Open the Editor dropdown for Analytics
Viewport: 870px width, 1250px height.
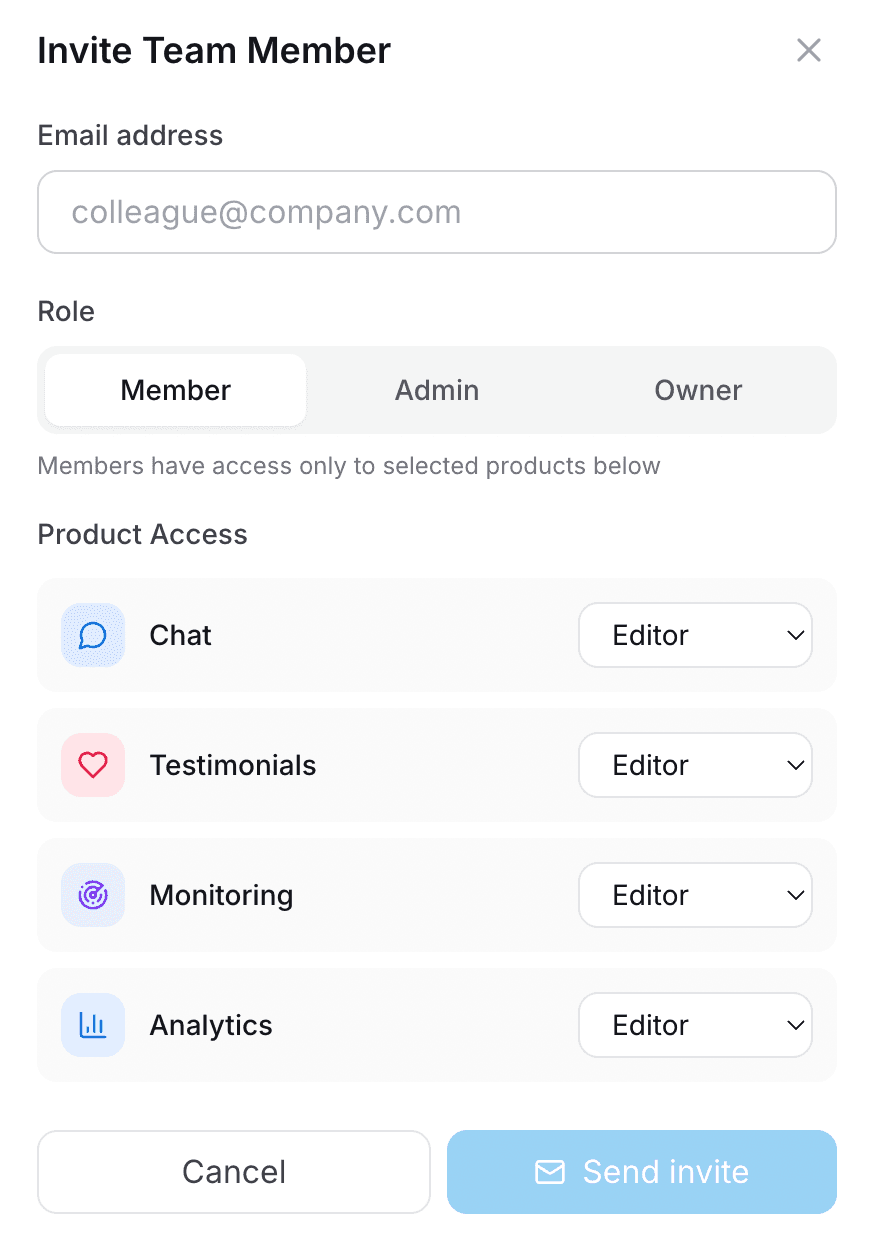(695, 1025)
